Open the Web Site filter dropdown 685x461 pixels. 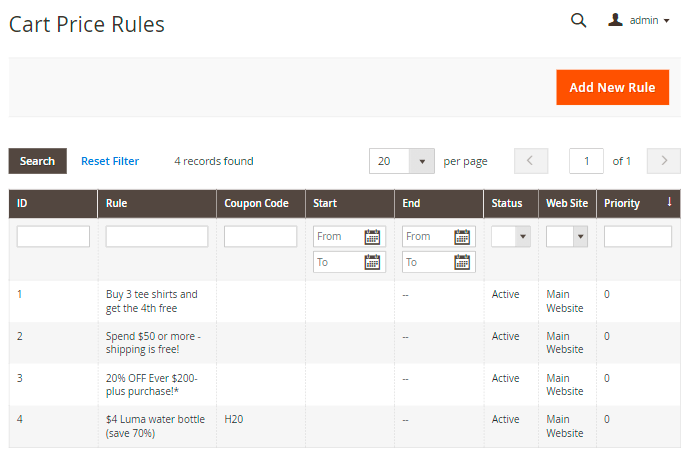566,237
